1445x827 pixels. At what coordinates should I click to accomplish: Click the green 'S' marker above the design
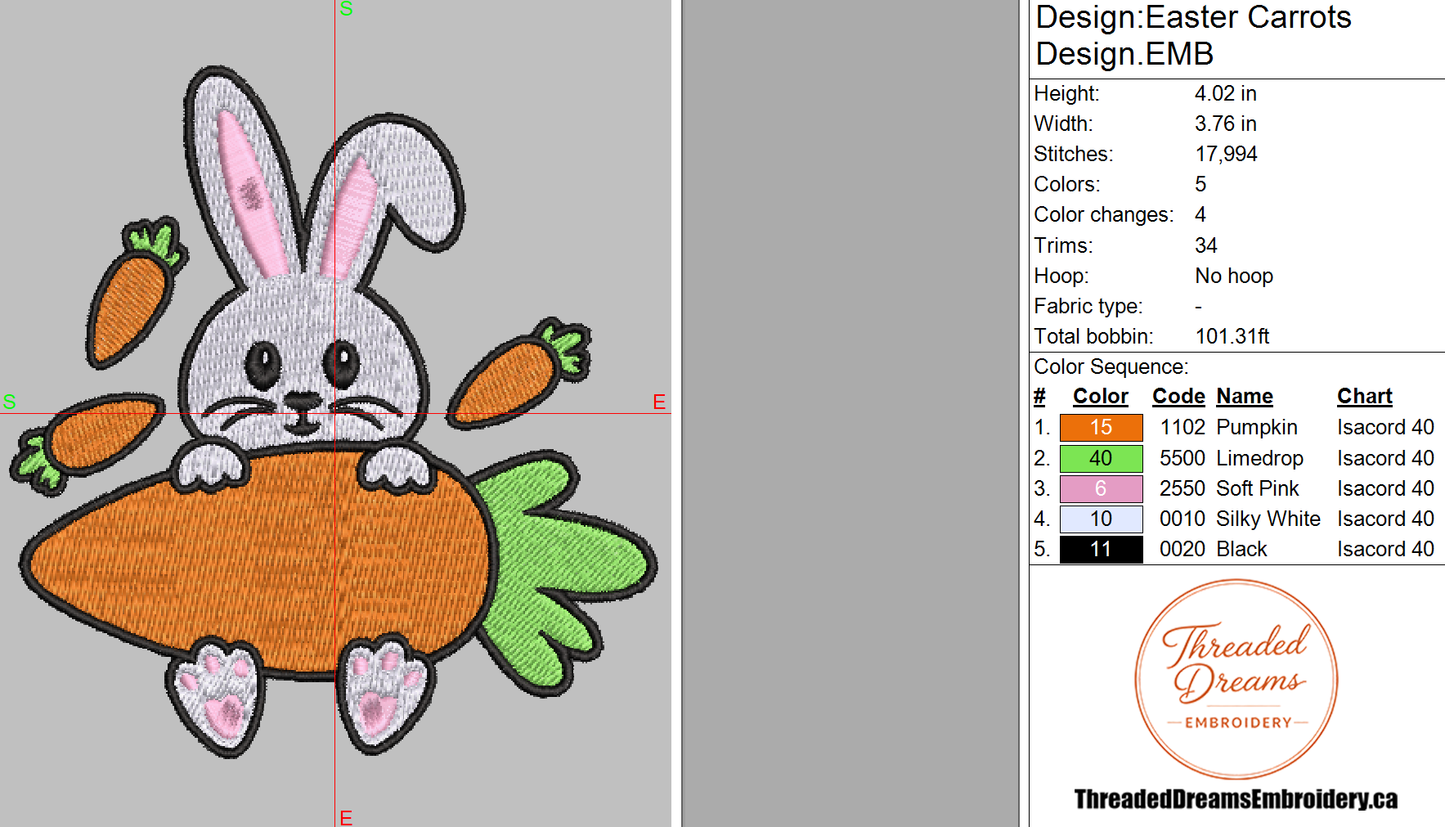click(346, 9)
